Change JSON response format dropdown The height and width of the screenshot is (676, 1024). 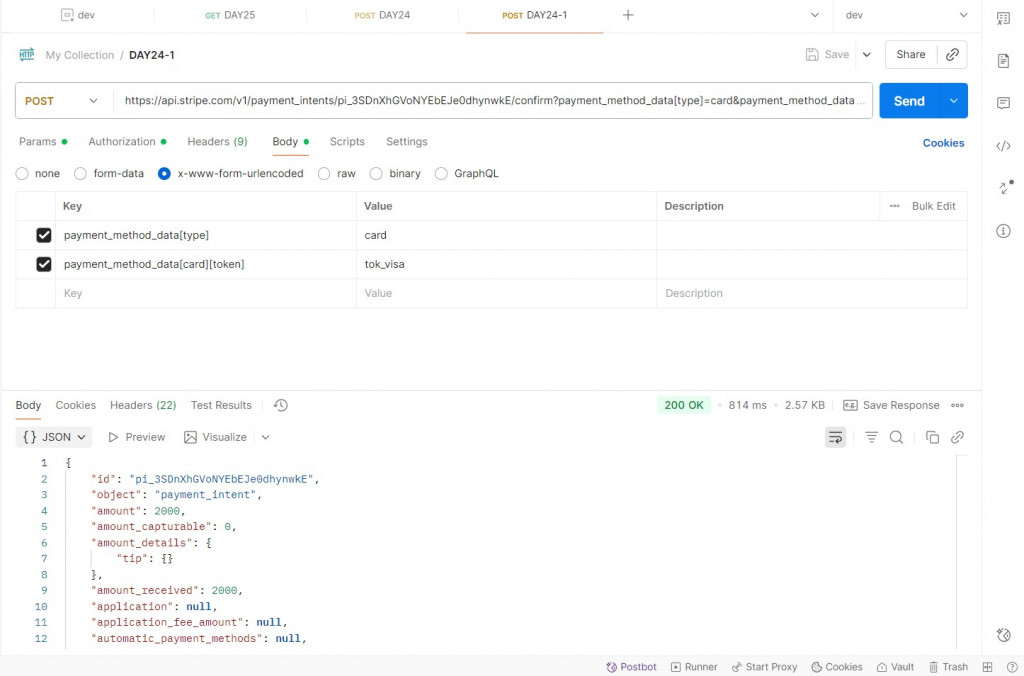click(54, 437)
